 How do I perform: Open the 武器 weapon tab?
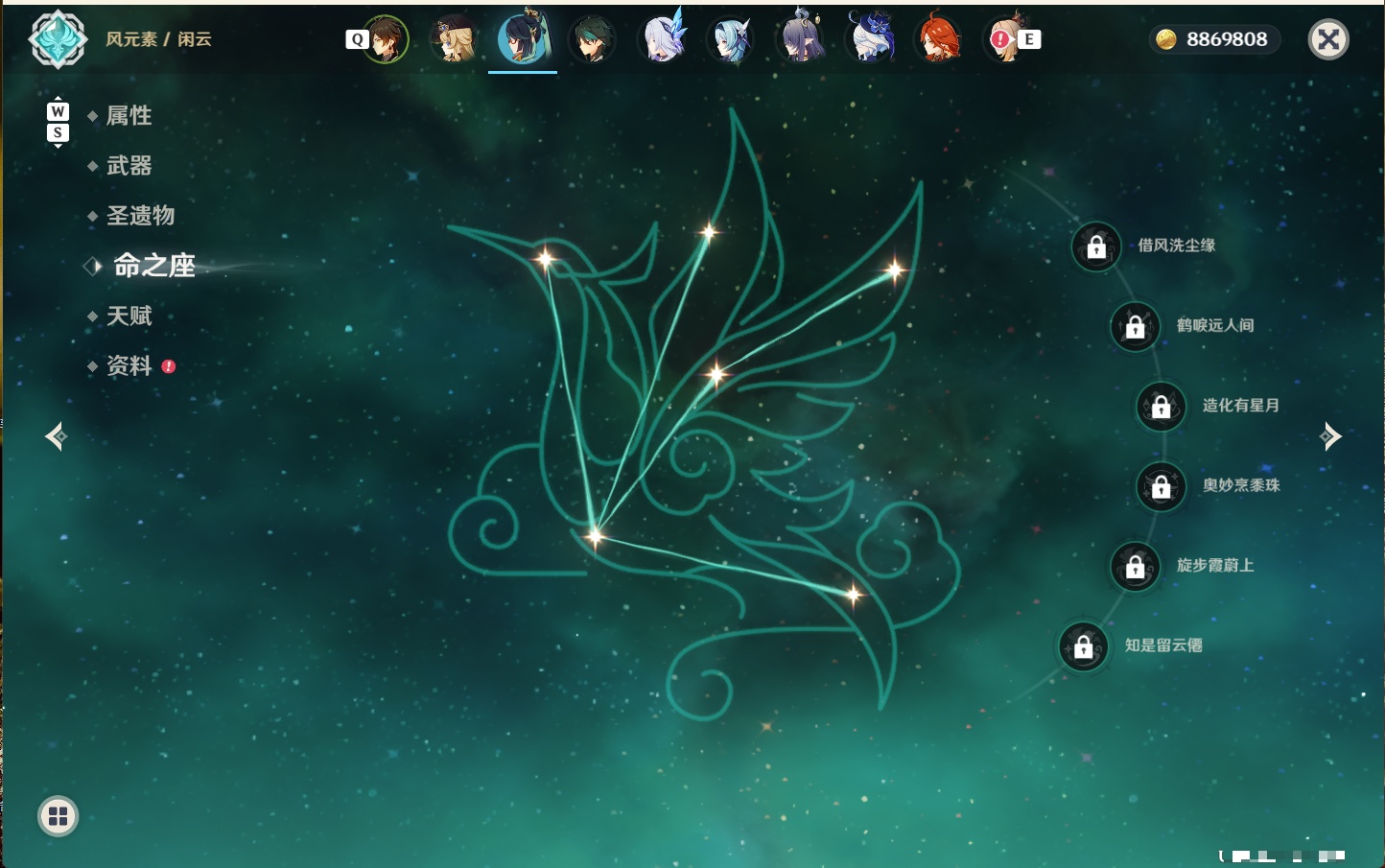129,166
